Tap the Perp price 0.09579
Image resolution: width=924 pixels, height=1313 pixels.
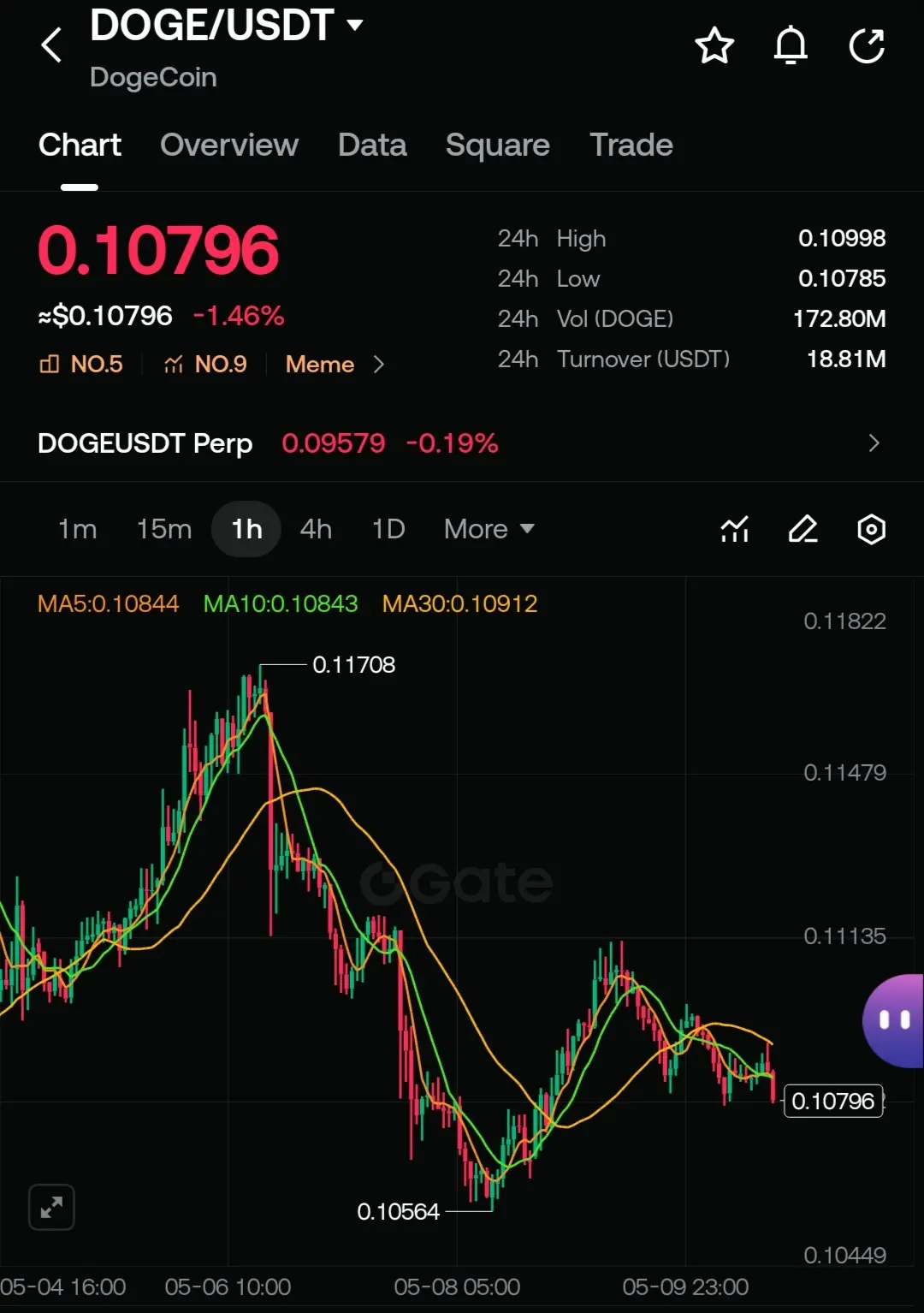pos(334,443)
